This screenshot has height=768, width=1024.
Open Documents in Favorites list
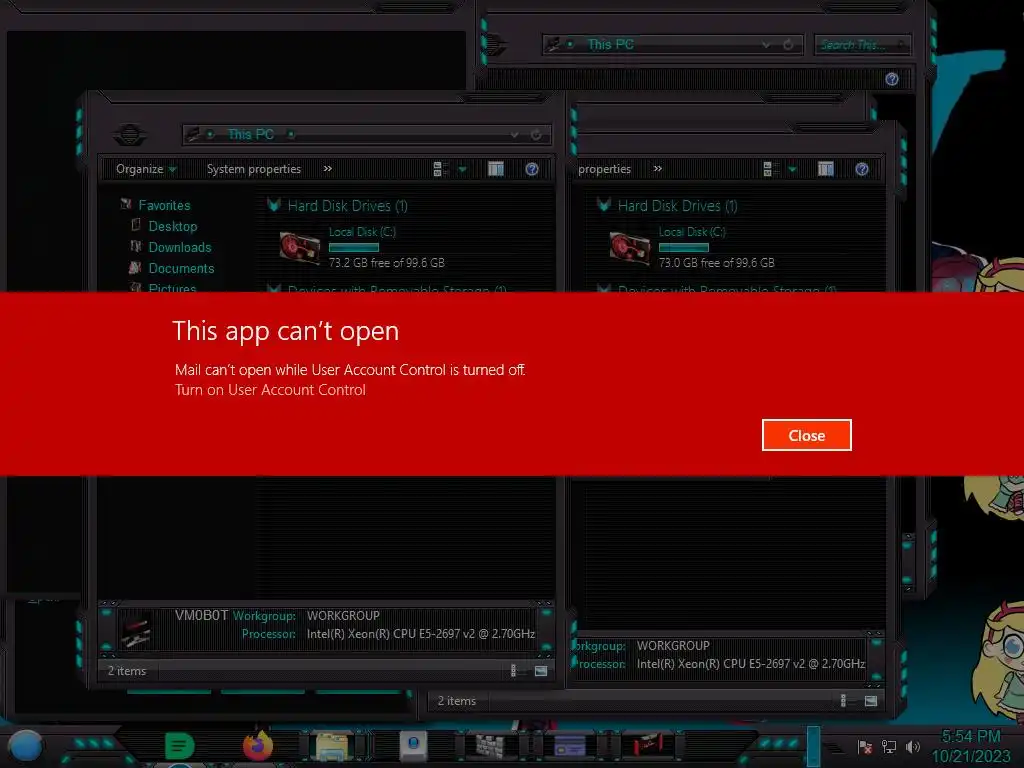(181, 268)
